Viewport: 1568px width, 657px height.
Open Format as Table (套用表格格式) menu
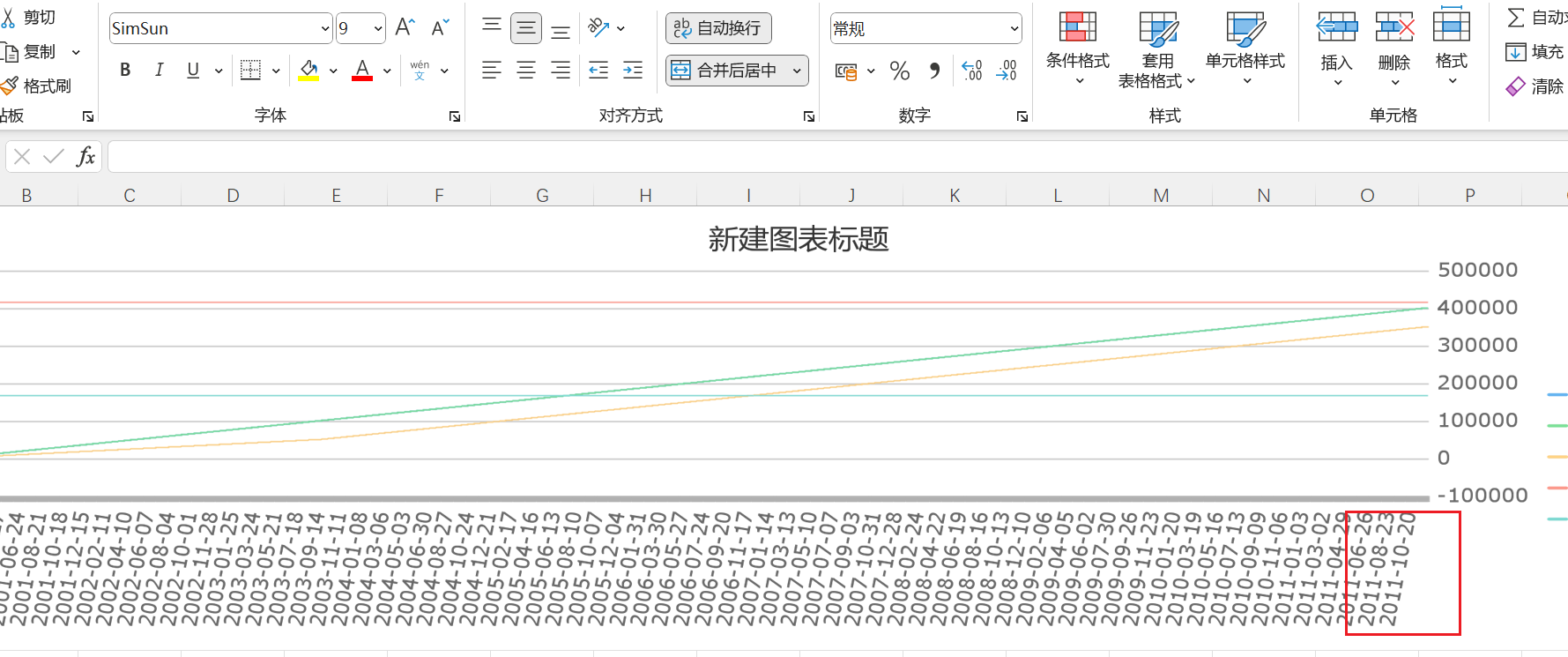click(x=1157, y=50)
